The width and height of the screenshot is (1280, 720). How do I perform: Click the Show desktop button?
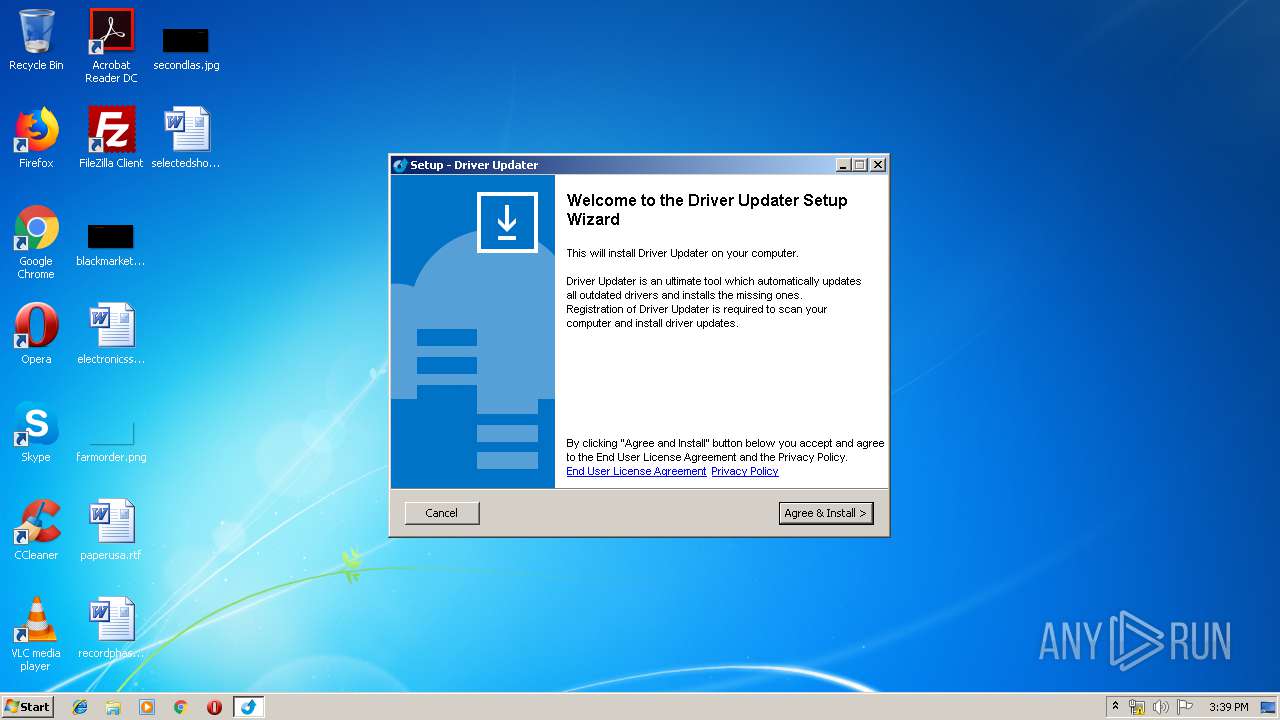1269,707
